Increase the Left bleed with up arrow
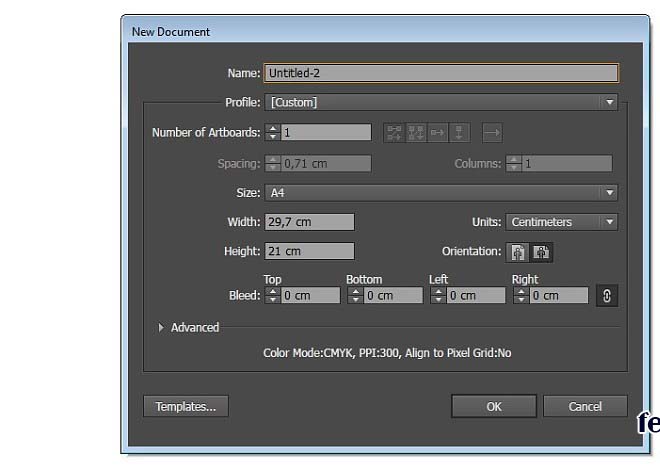This screenshot has height=471, width=660. click(439, 292)
